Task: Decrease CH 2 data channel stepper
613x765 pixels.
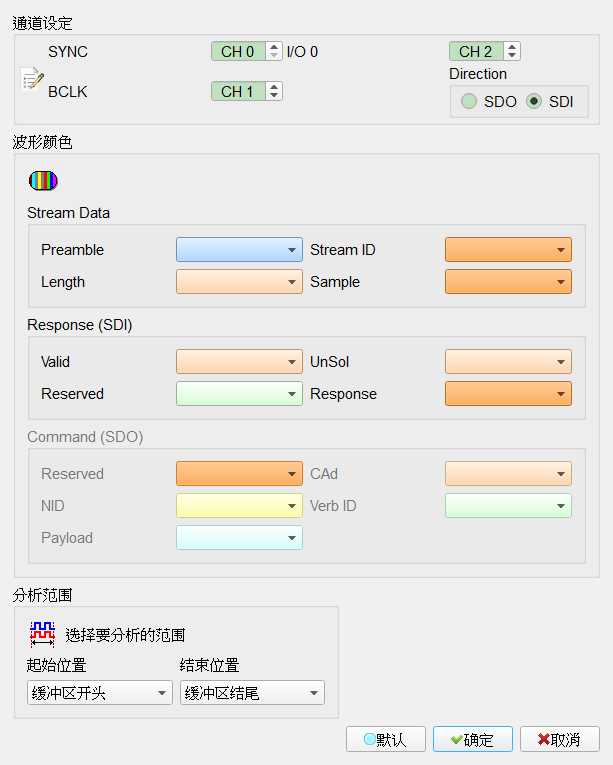Action: click(512, 55)
